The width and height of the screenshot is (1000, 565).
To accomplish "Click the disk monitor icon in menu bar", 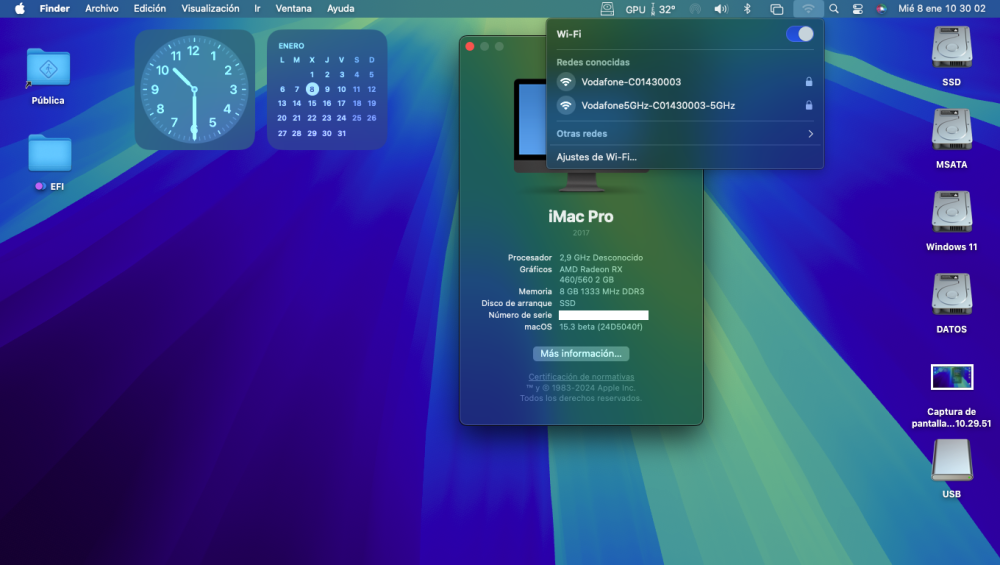I will [607, 9].
